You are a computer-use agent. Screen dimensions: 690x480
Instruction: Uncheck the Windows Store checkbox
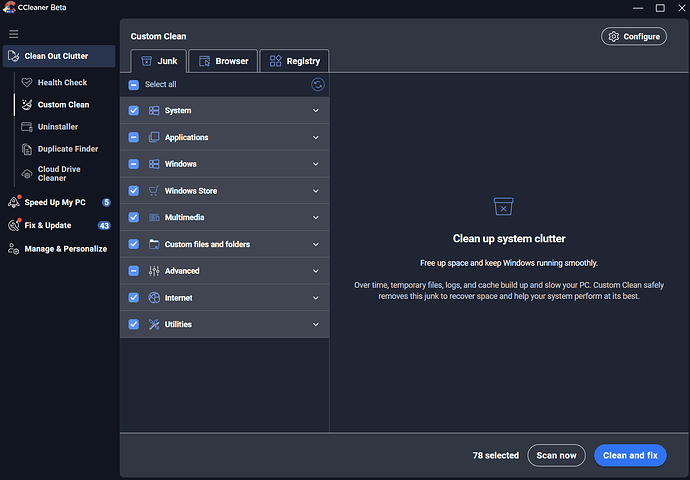coord(134,191)
